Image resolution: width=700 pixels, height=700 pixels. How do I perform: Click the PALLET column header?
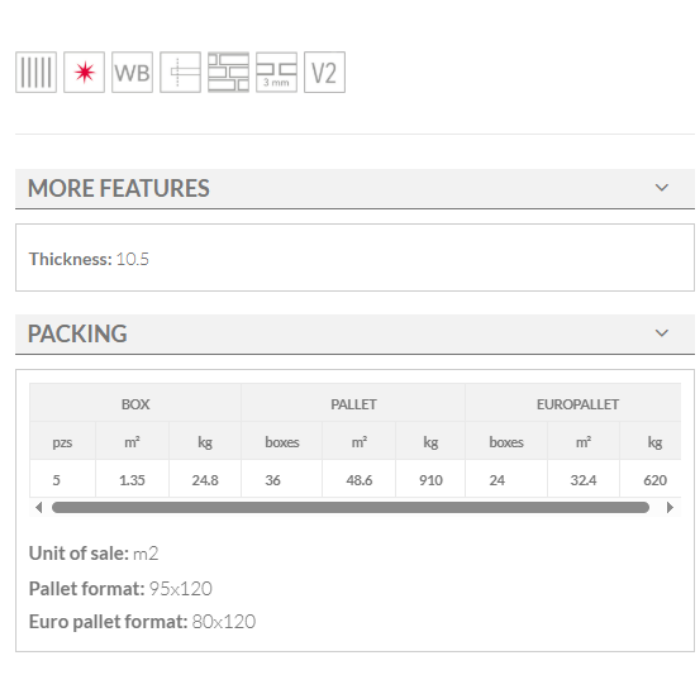[353, 404]
